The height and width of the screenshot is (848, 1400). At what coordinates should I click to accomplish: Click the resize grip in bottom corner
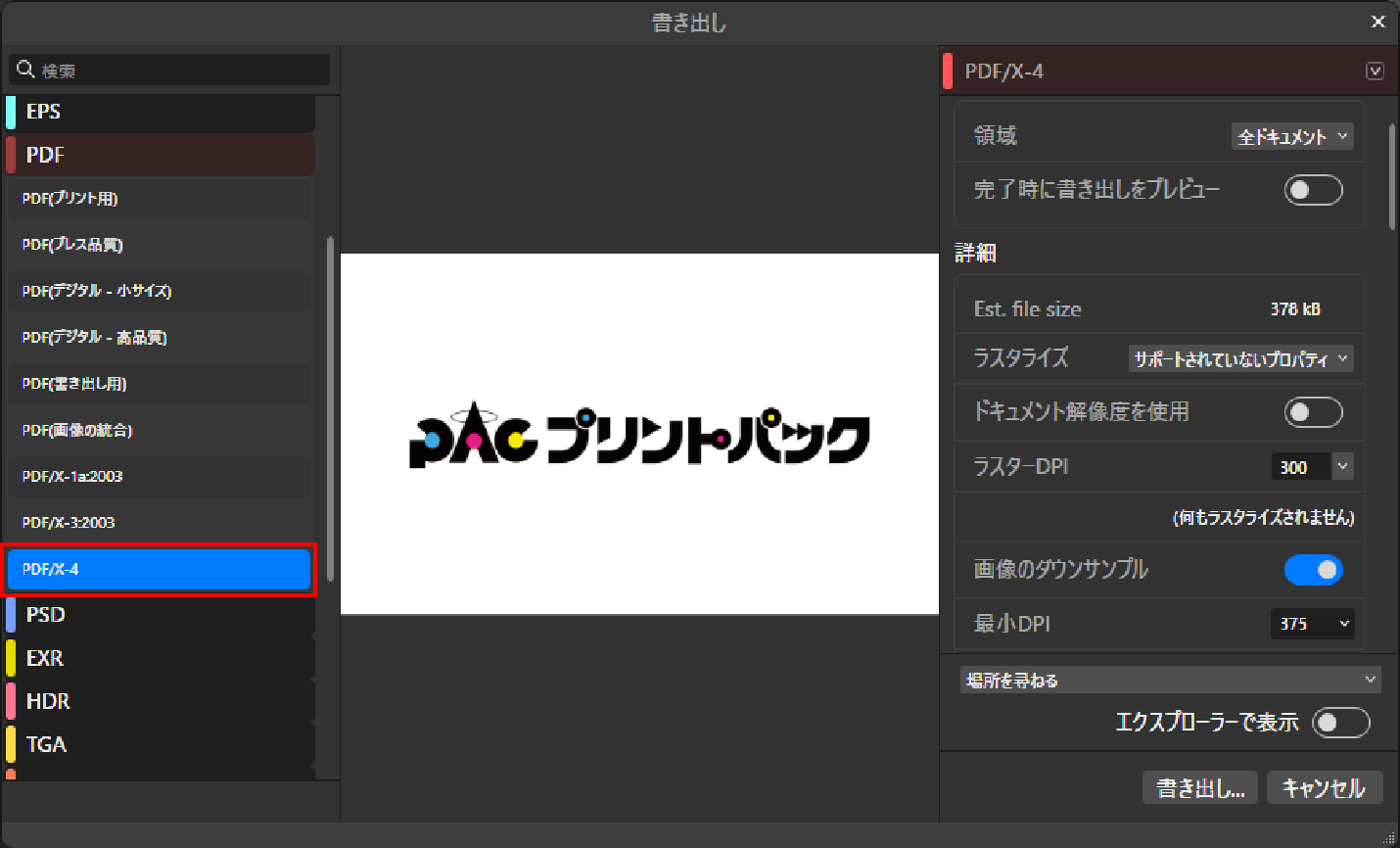(x=1389, y=837)
